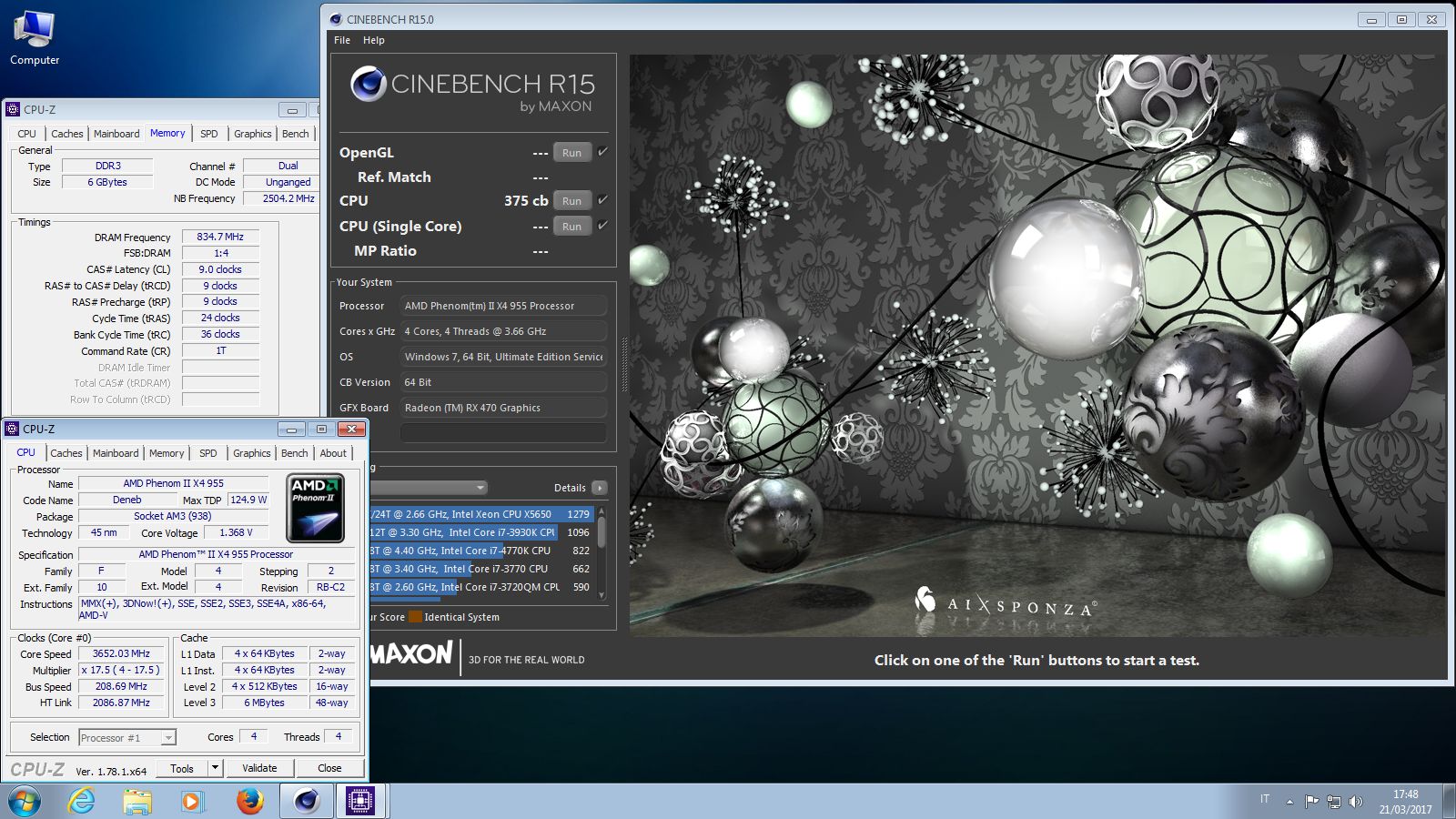Click the Cinebench logo icon in the title bar
The width and height of the screenshot is (1456, 819).
tap(335, 19)
